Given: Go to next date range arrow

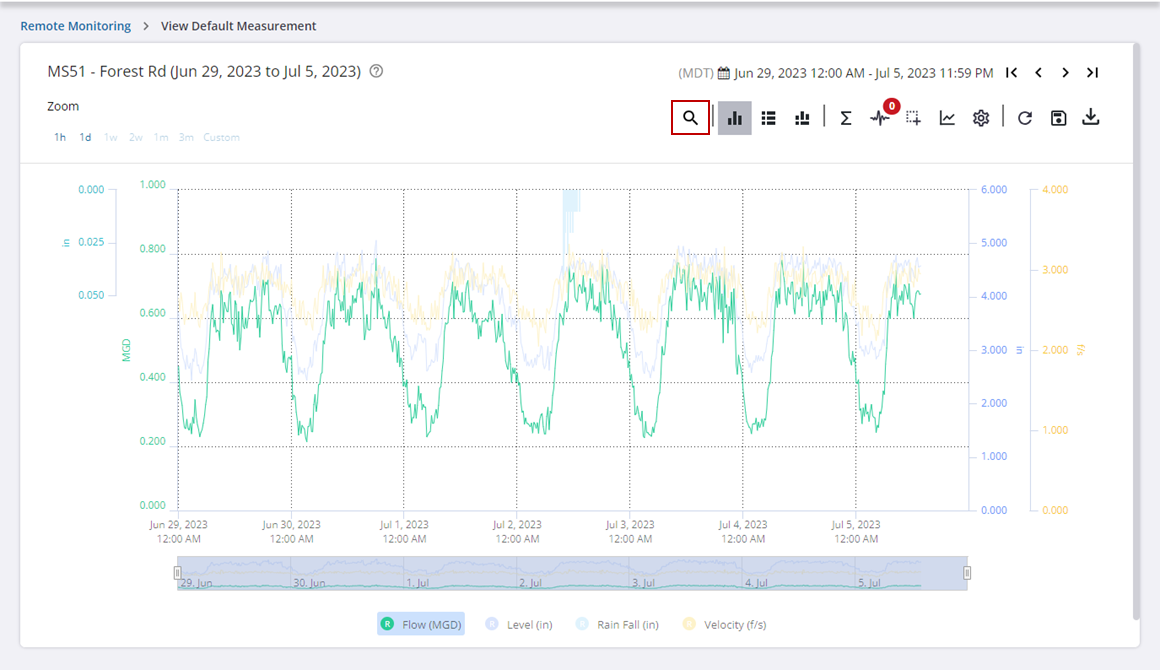Looking at the screenshot, I should pos(1065,72).
